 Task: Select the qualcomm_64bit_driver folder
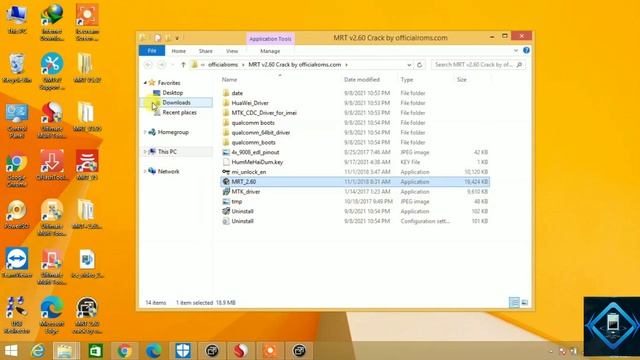pyautogui.click(x=260, y=133)
